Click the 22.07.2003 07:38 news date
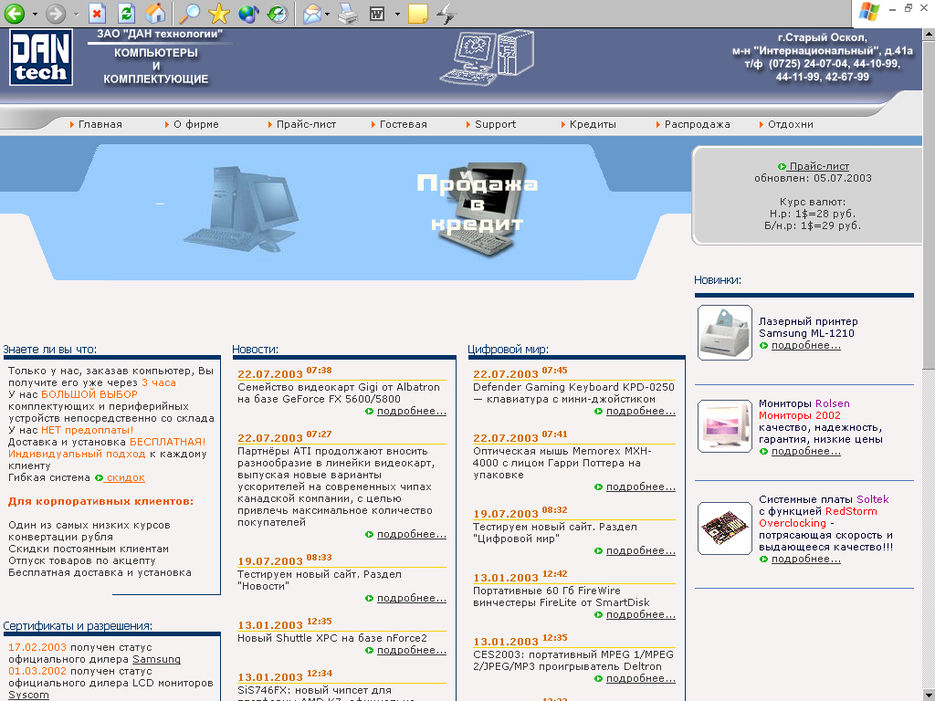 [x=284, y=373]
